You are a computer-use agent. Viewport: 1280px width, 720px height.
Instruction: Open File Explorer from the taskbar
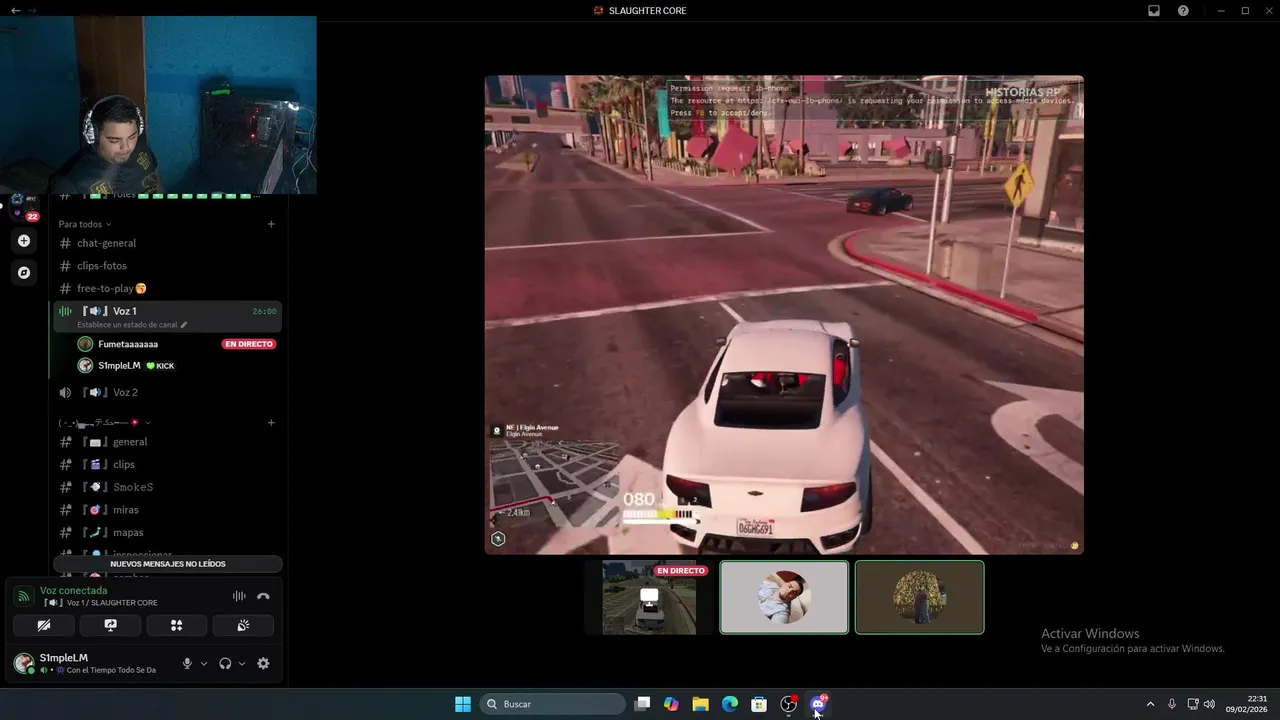click(x=701, y=704)
